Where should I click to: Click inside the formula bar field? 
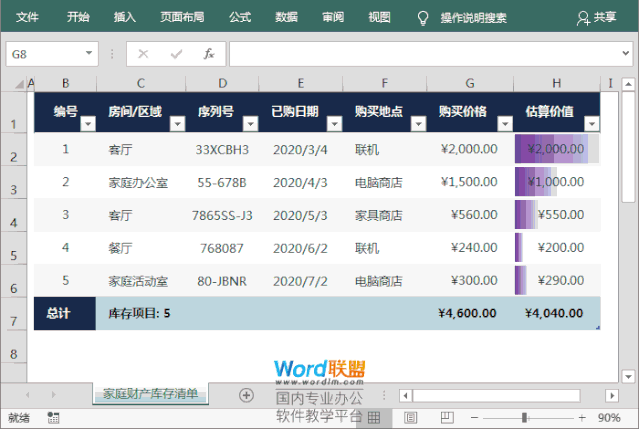[424, 54]
